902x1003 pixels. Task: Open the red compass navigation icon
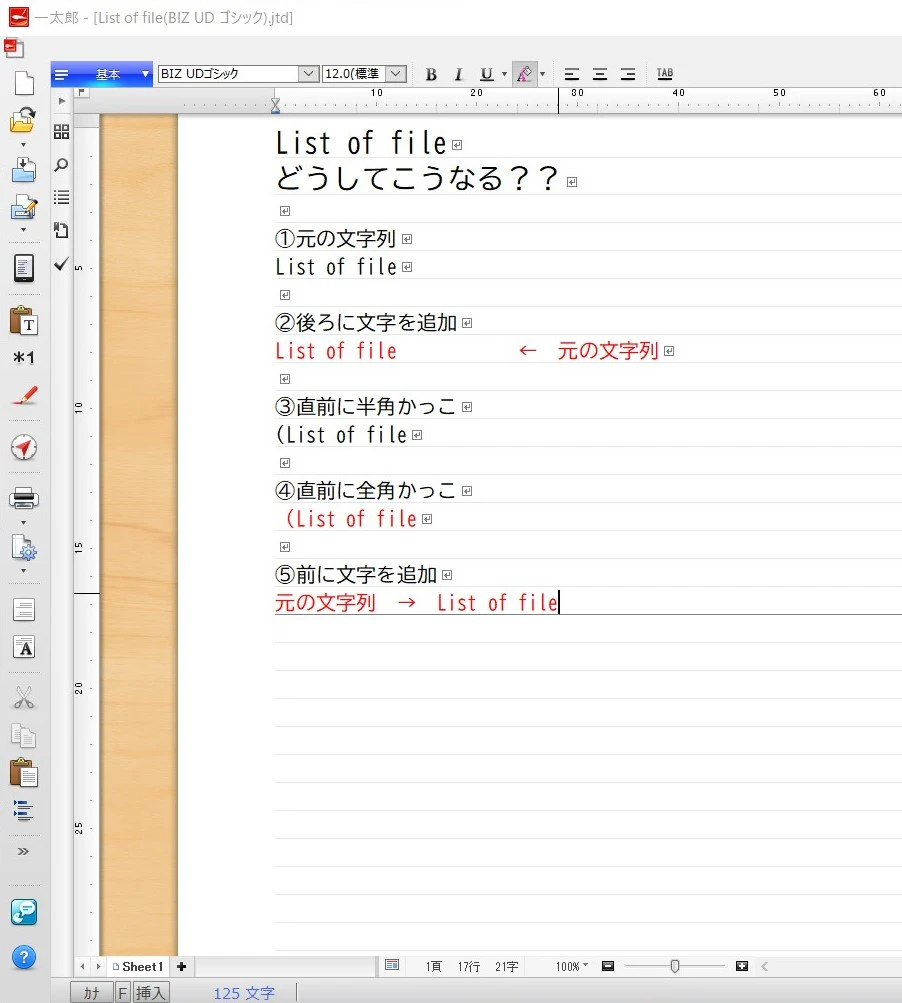pos(24,447)
